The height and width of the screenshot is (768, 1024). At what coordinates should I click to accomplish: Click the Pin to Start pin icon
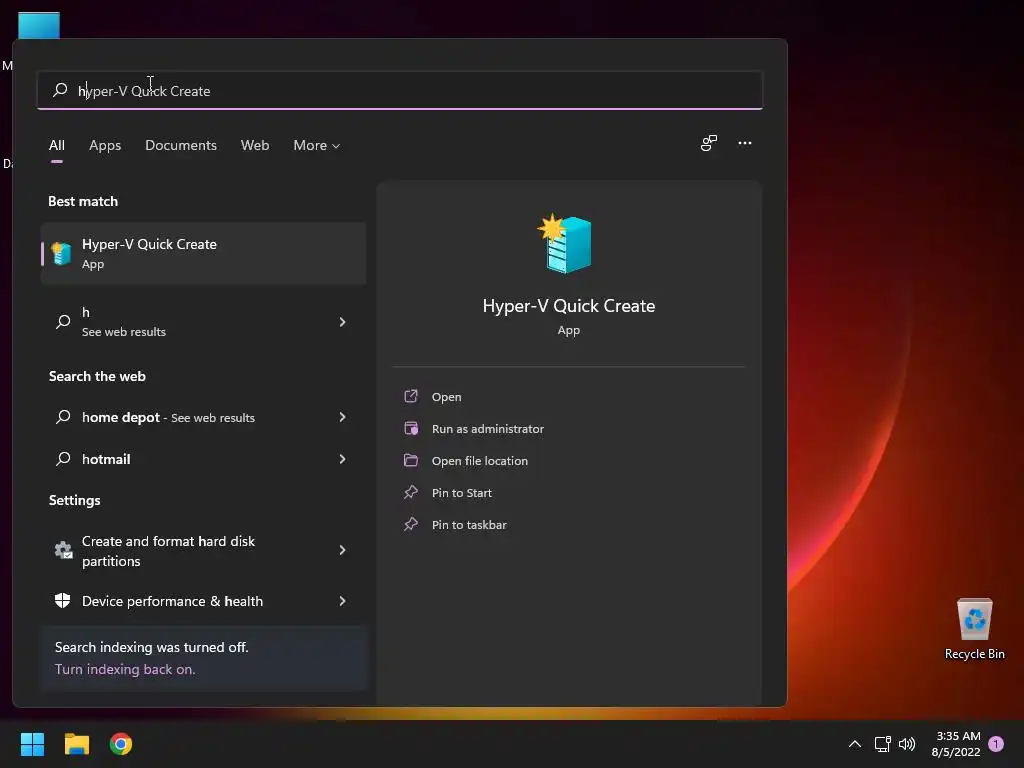click(411, 492)
